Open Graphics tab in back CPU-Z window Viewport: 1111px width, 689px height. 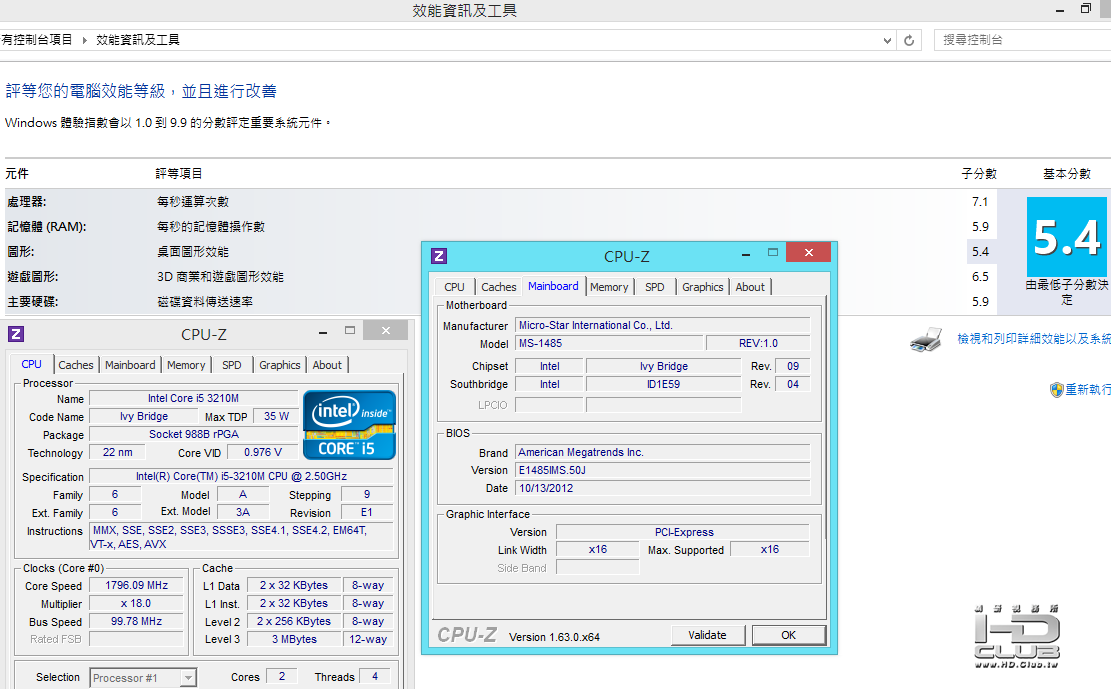[279, 365]
